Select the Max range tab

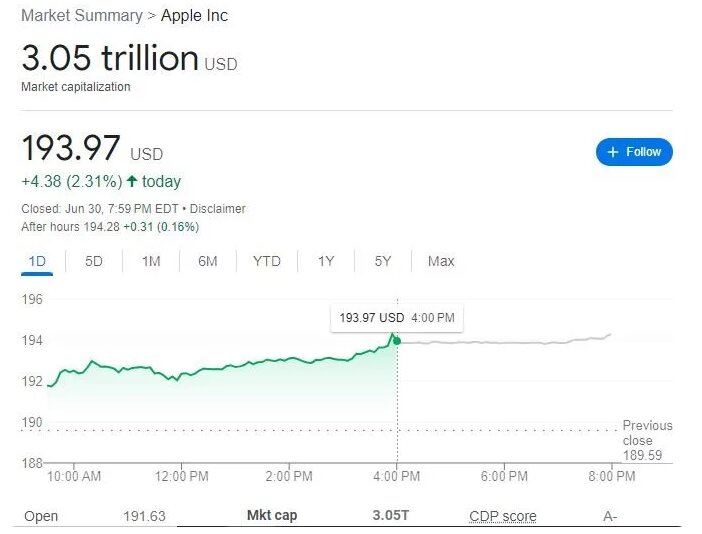pyautogui.click(x=441, y=262)
